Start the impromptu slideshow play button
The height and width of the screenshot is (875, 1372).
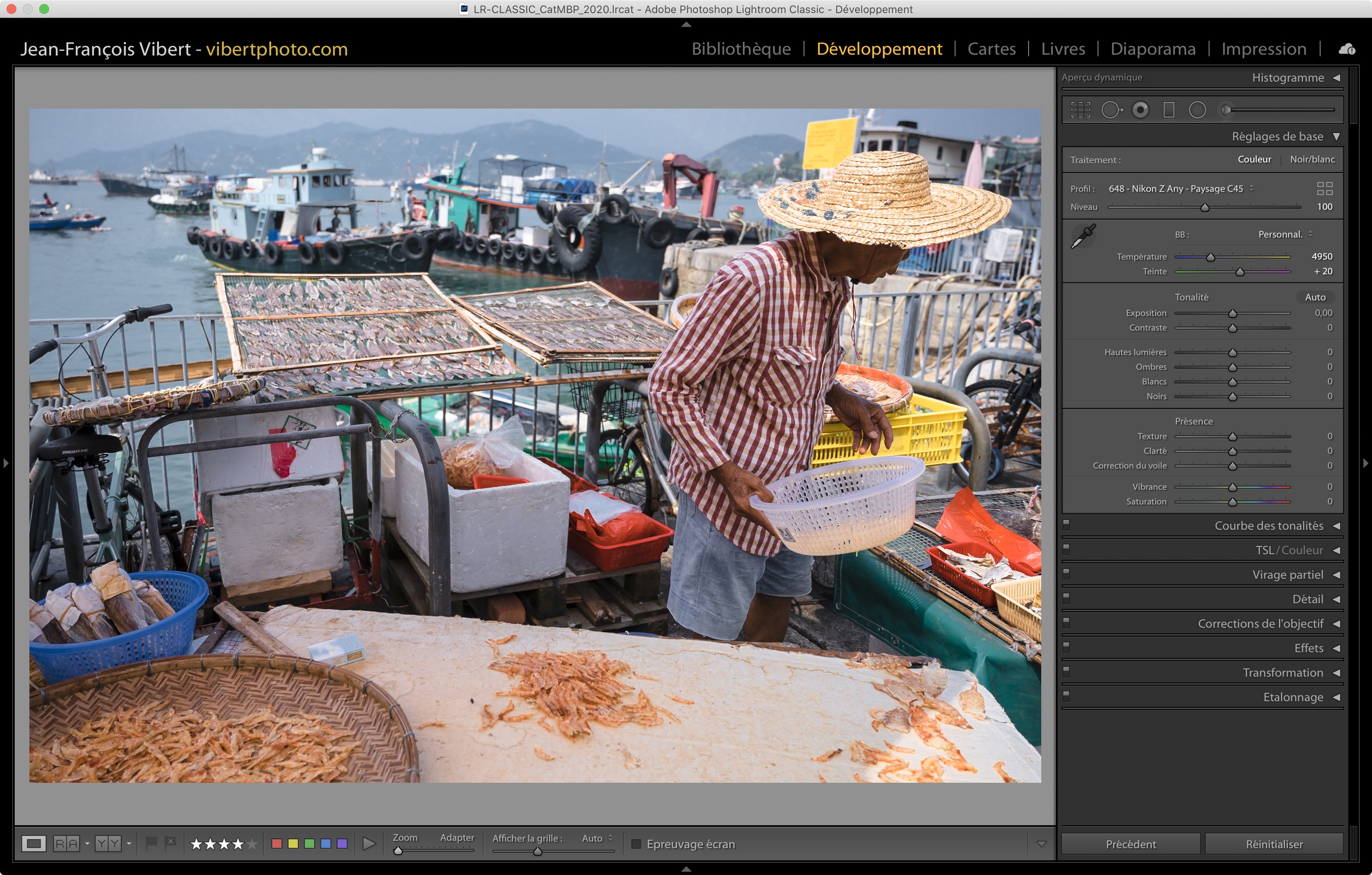[x=369, y=843]
